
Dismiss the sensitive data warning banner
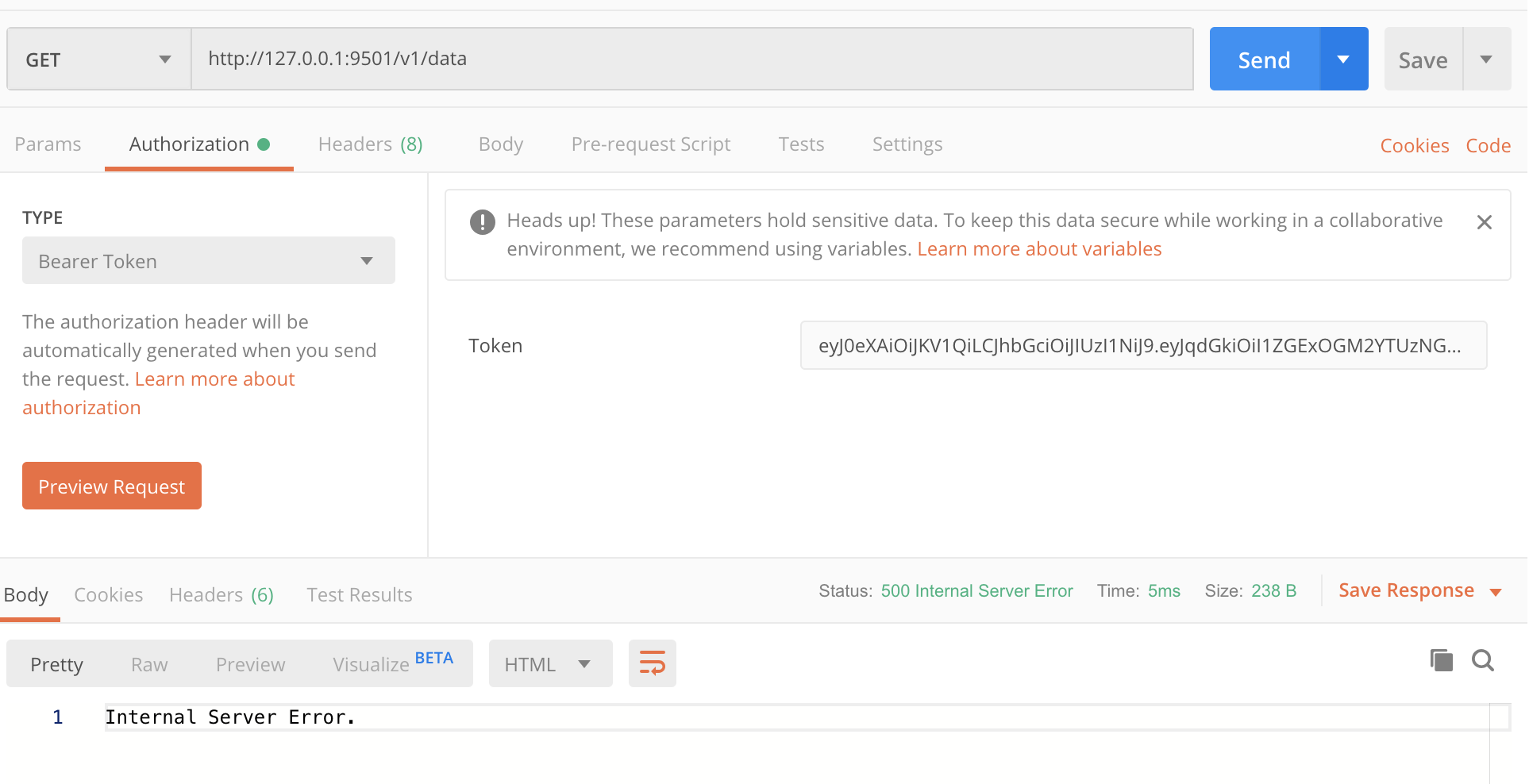pyautogui.click(x=1484, y=221)
